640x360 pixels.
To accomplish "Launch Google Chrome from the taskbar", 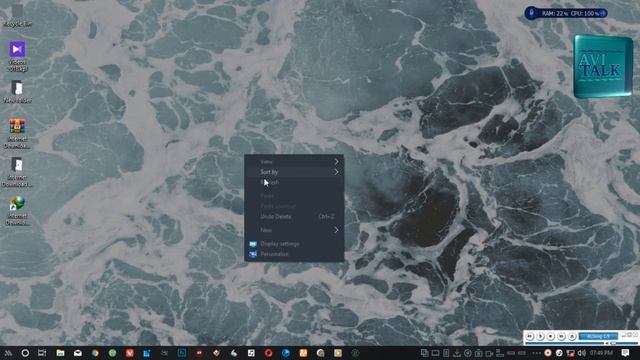I will 95,353.
